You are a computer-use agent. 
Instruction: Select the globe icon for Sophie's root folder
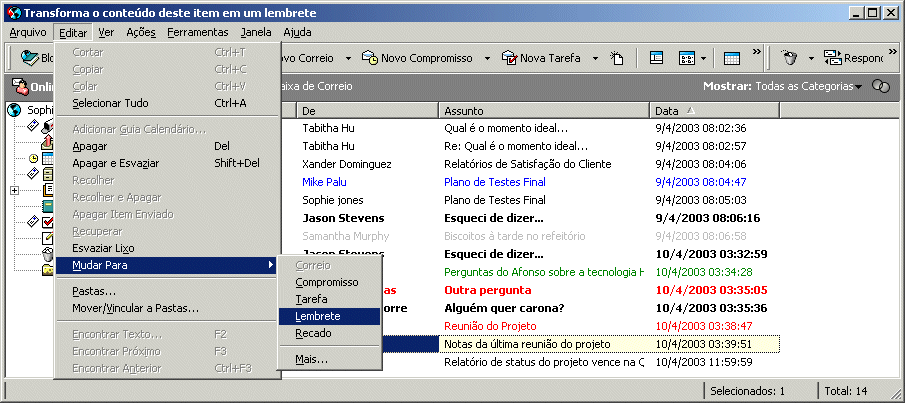pos(14,110)
